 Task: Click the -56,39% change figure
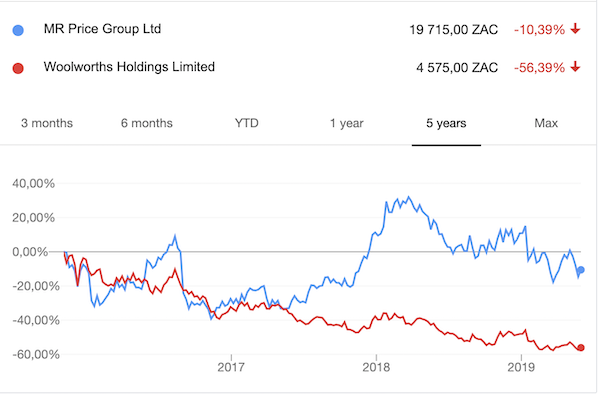coord(539,68)
